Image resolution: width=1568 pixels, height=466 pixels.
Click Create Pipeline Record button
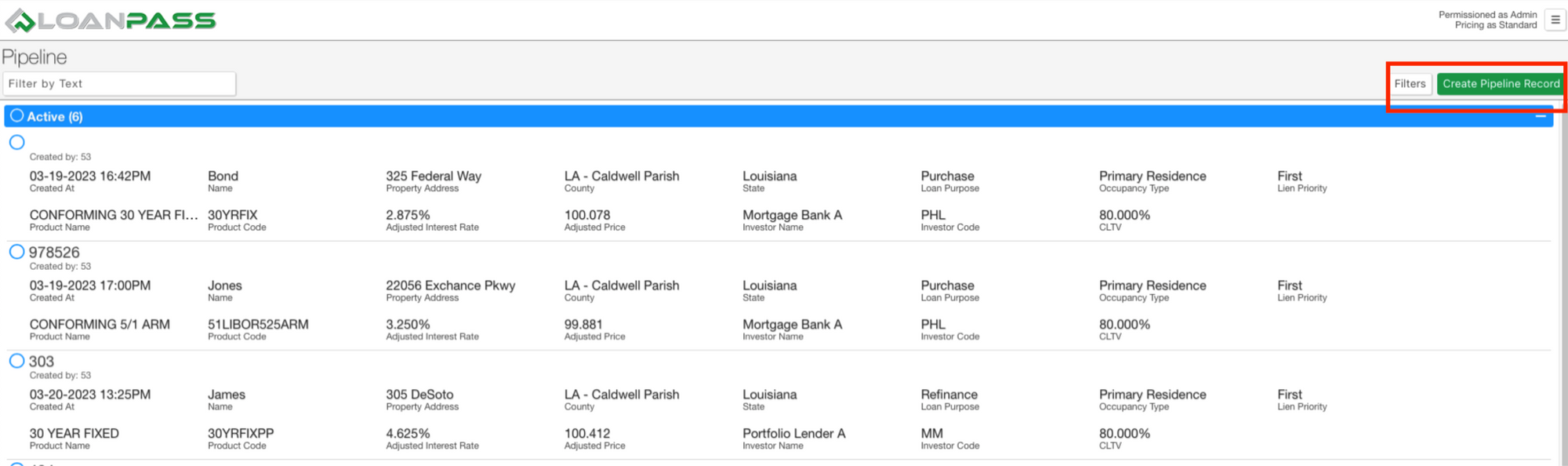tap(1501, 84)
